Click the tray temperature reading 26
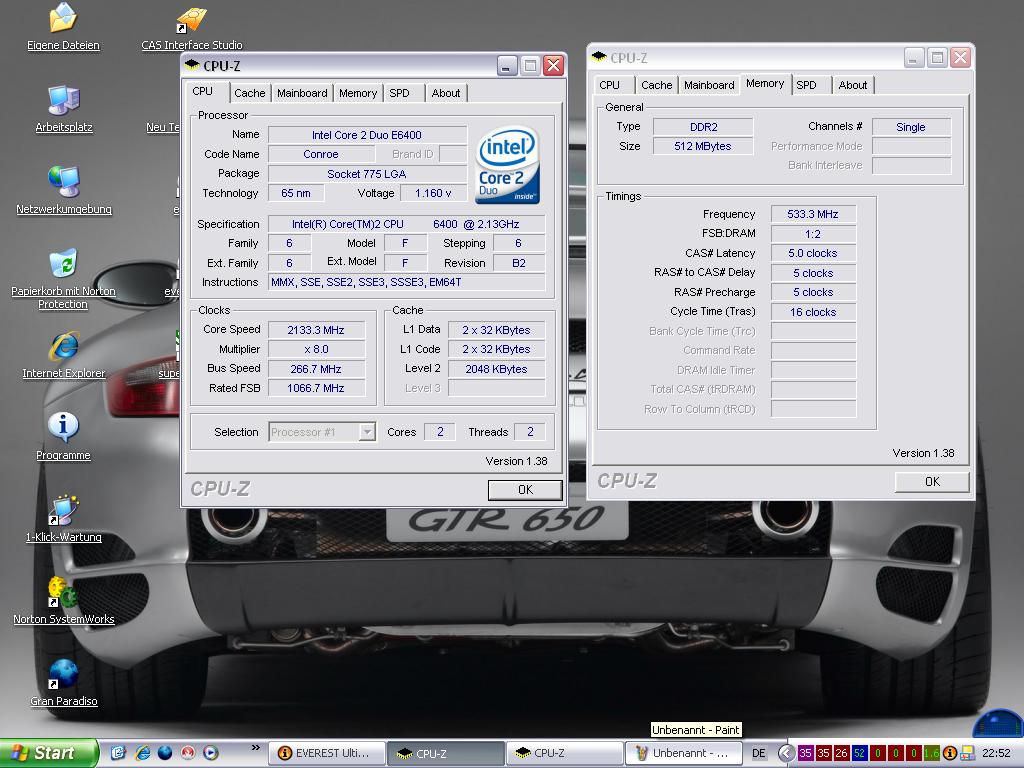Screen dimensions: 1024x768 click(842, 753)
